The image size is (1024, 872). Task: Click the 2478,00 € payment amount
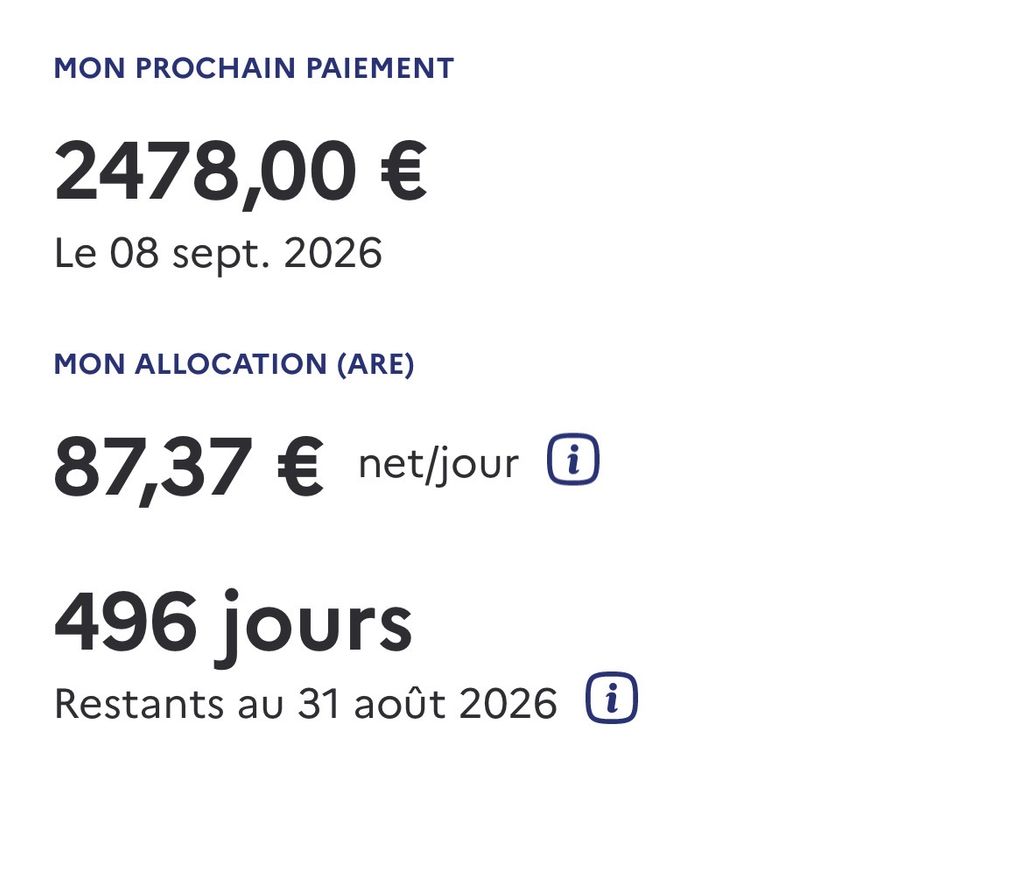pos(240,172)
